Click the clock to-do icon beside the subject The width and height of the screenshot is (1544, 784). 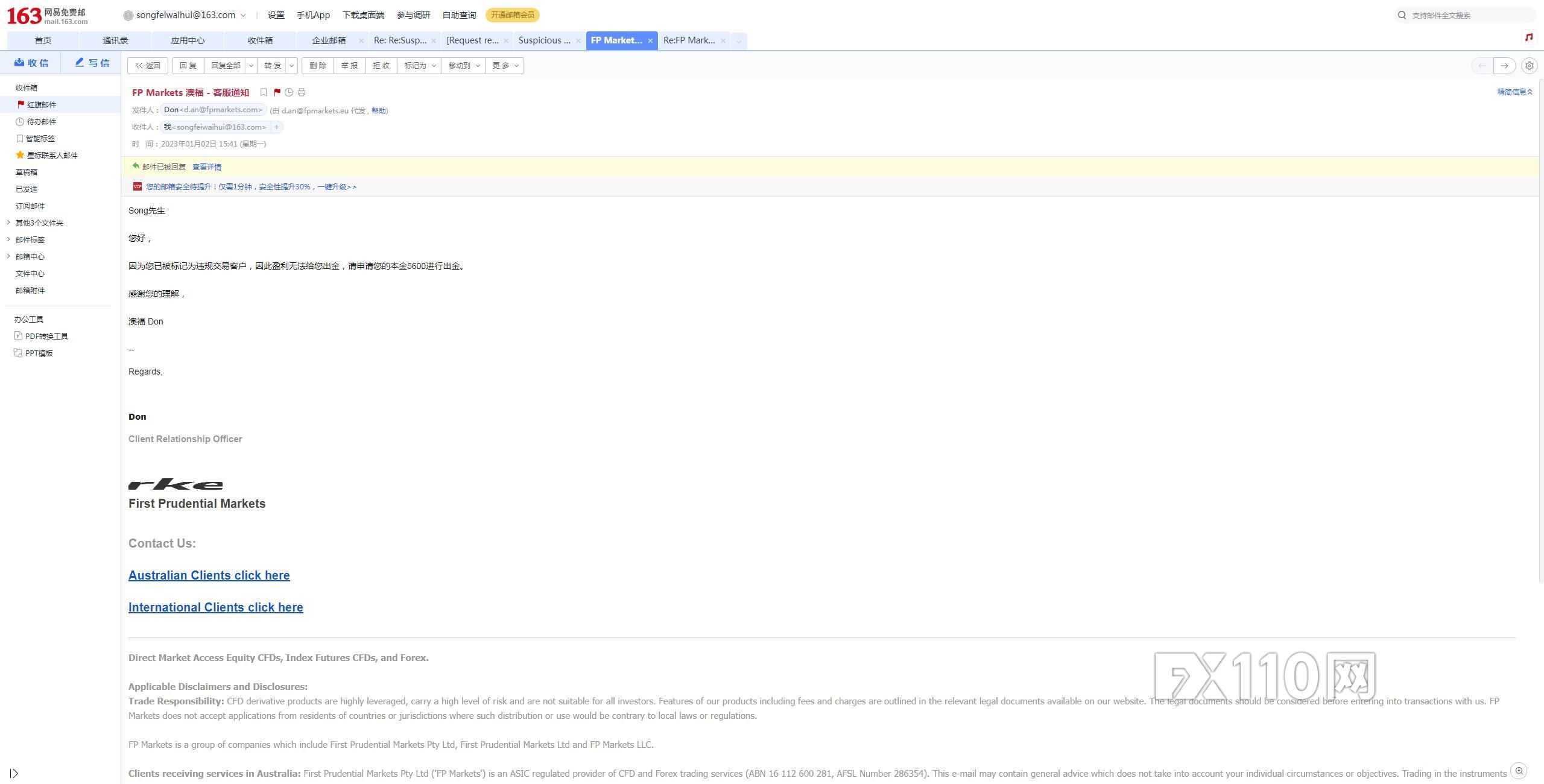(289, 92)
